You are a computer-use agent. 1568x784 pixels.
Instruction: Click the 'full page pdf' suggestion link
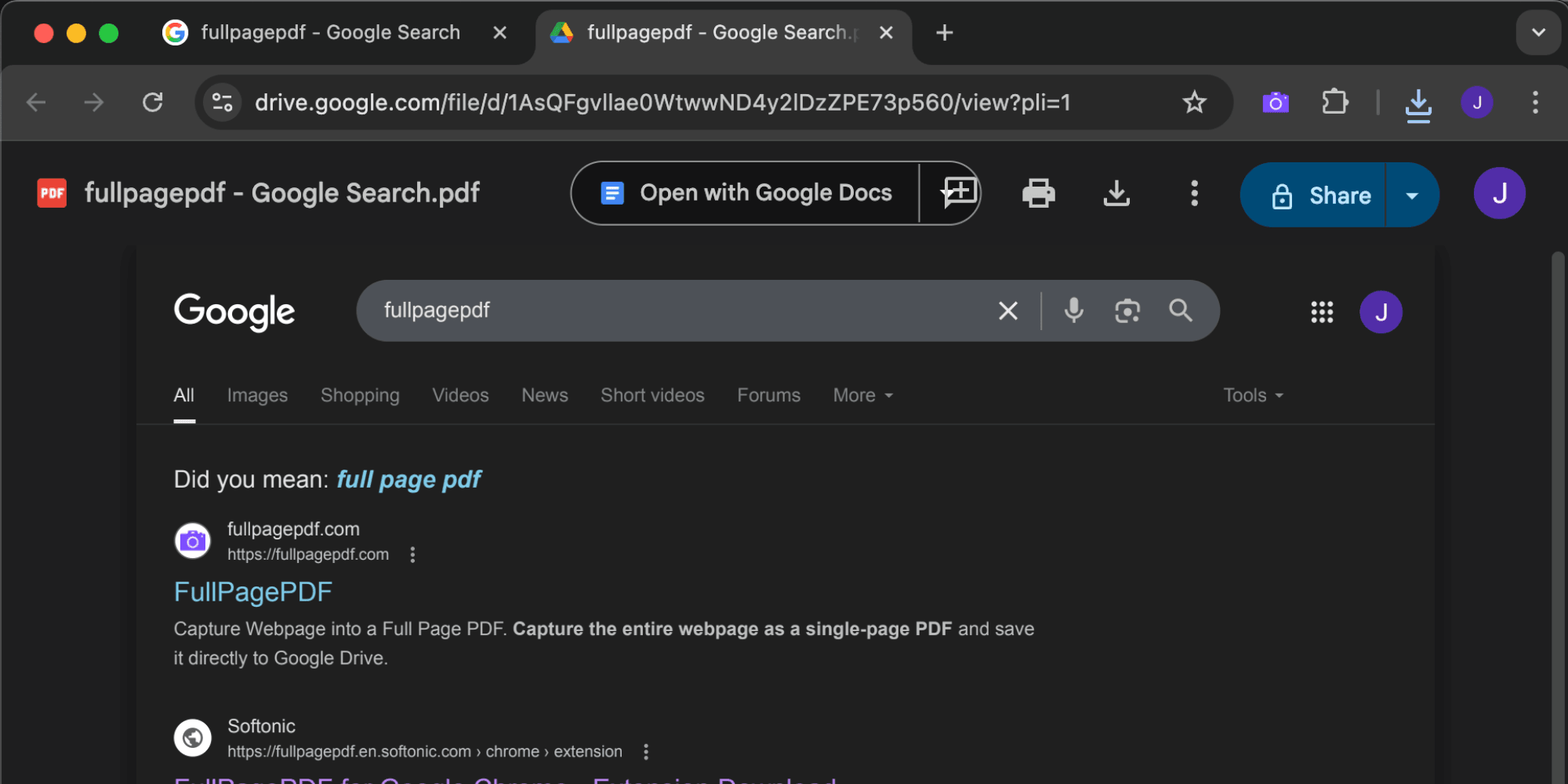click(x=408, y=480)
